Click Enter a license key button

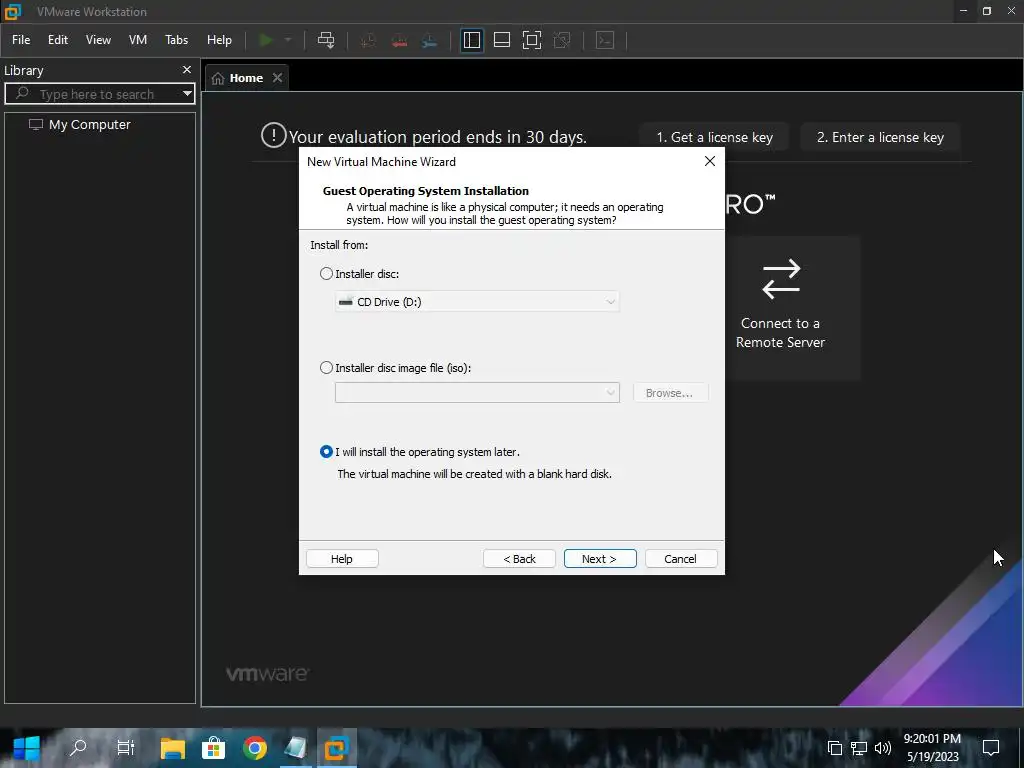pos(880,137)
